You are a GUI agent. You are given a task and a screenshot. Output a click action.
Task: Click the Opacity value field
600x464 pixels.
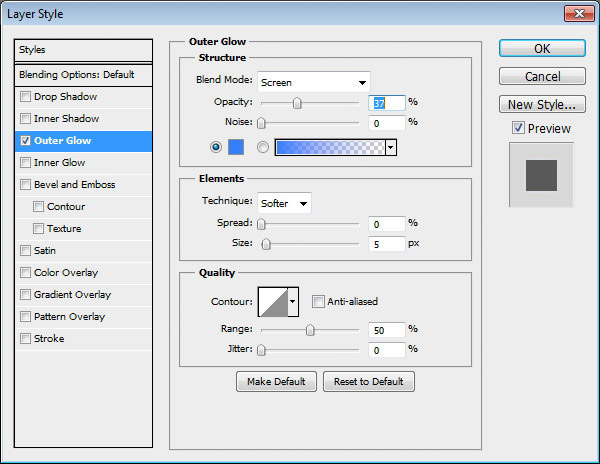tap(386, 103)
